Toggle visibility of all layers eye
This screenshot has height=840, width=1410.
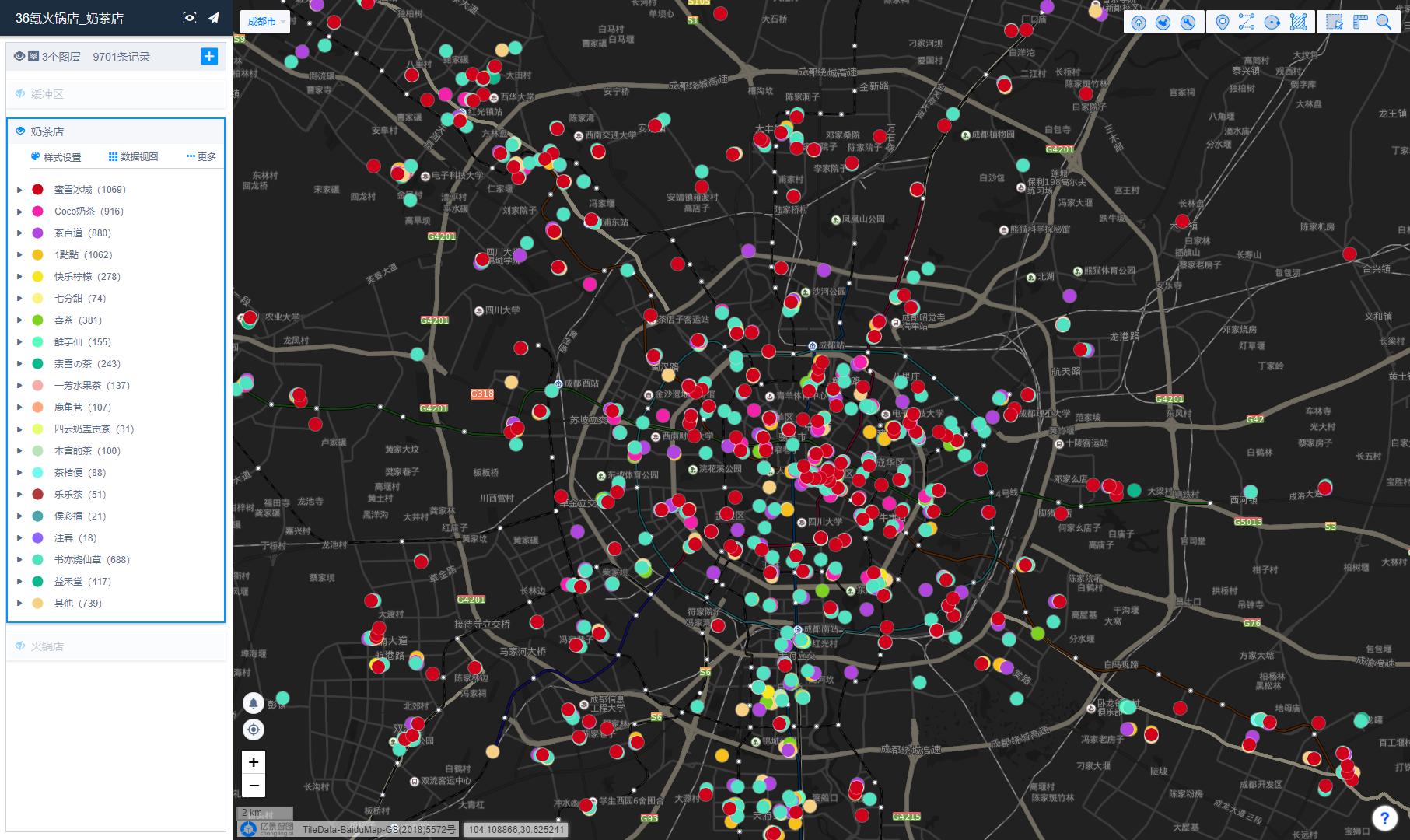click(x=20, y=56)
